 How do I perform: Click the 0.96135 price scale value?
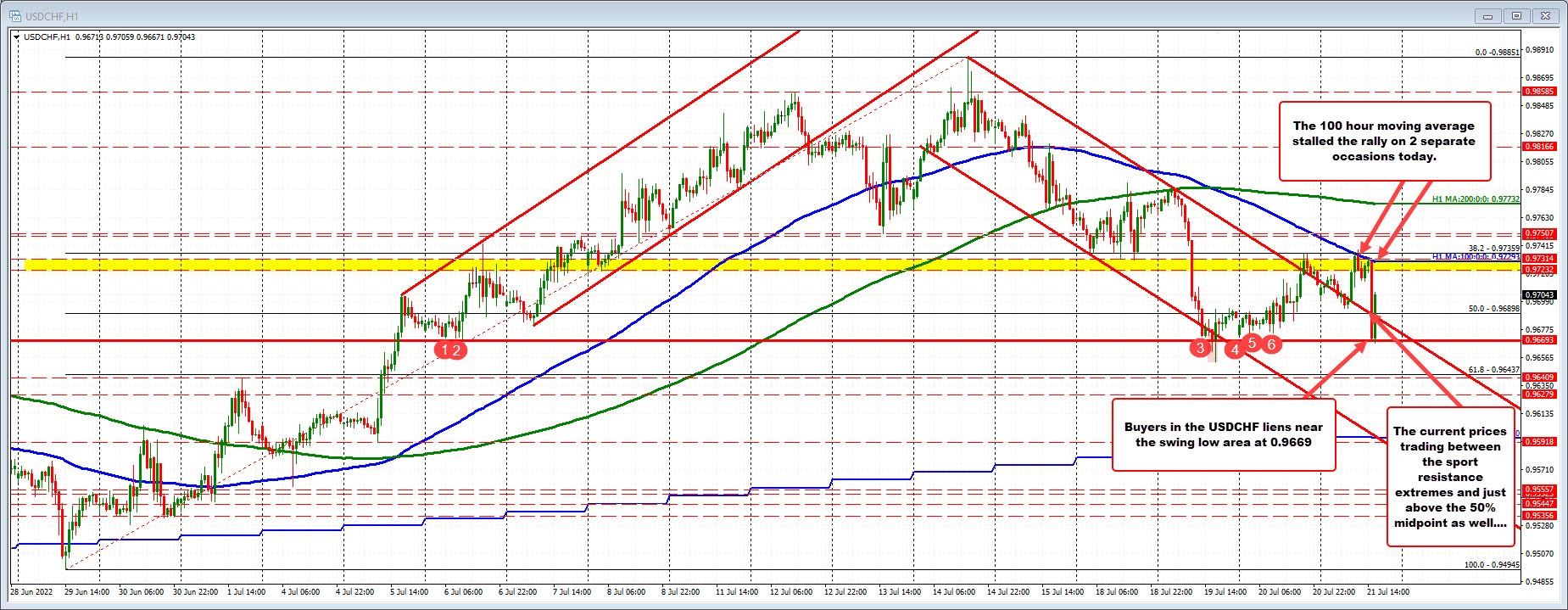tap(1539, 414)
